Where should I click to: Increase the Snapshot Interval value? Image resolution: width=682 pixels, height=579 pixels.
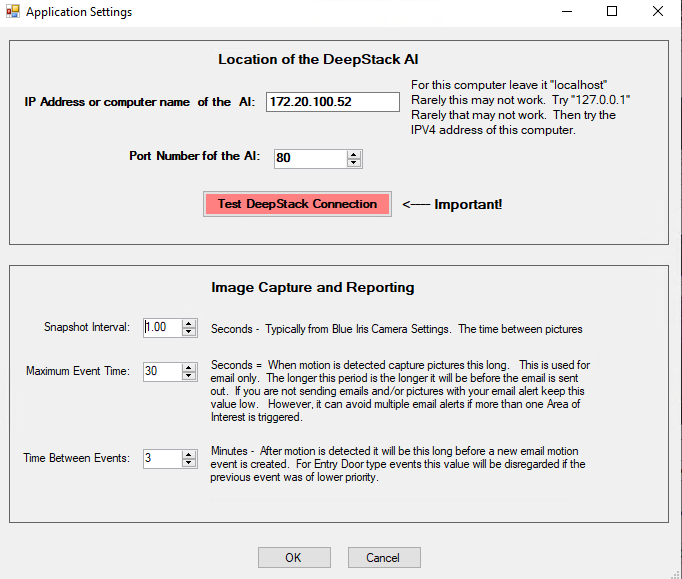[189, 324]
